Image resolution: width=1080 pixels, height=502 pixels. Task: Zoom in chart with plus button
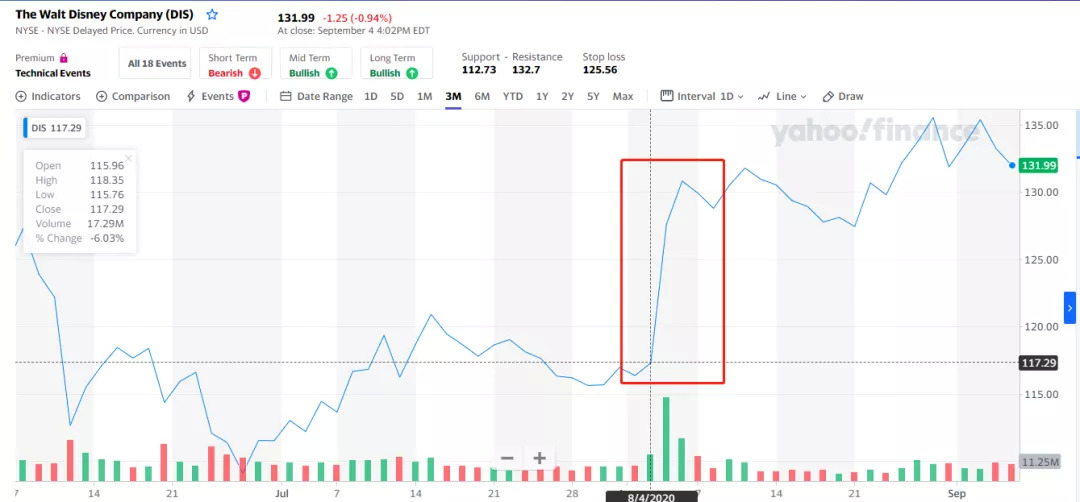540,458
